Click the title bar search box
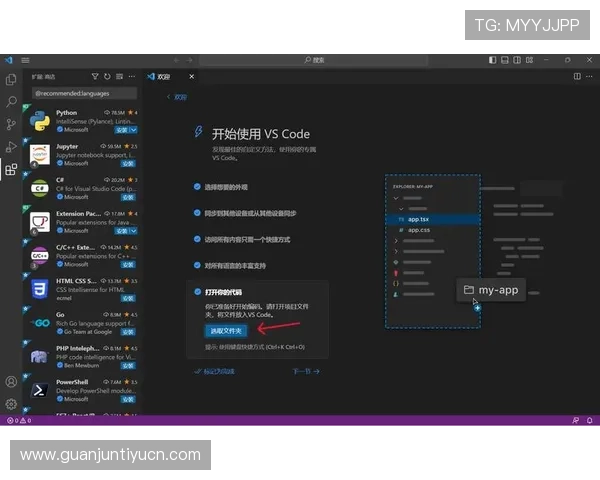This screenshot has width=600, height=480. coord(313,60)
